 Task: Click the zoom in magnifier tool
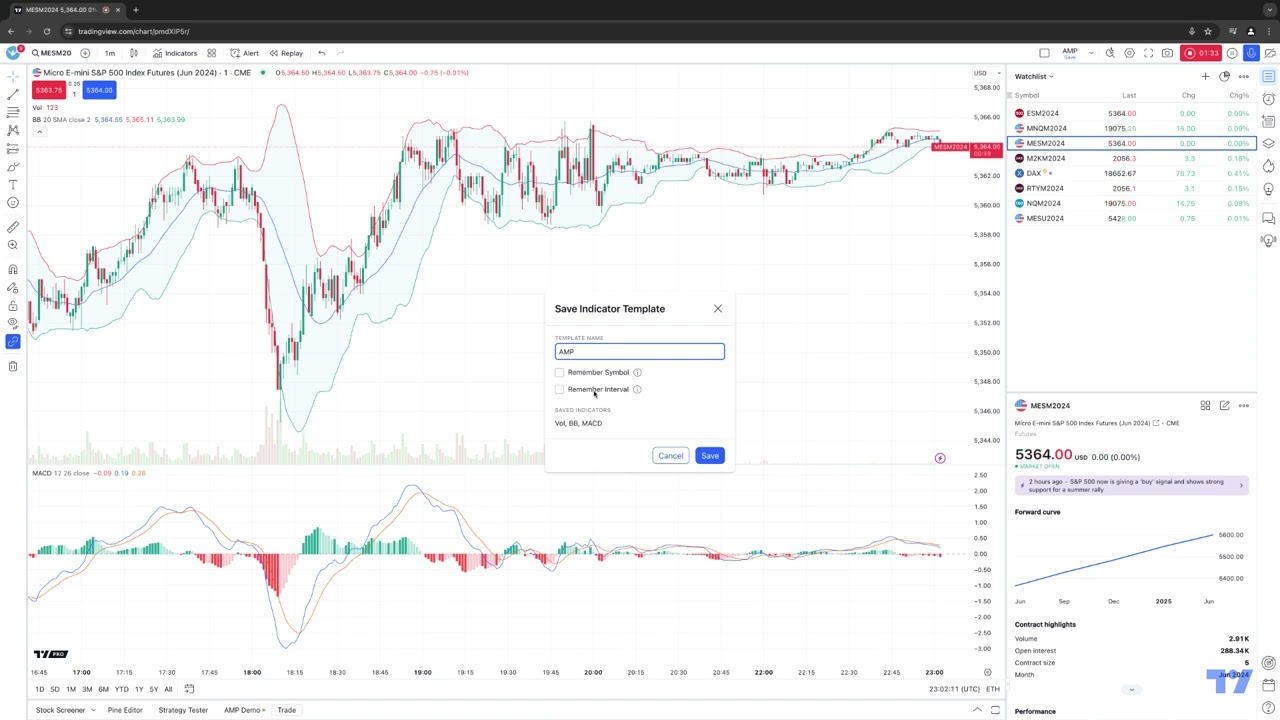pyautogui.click(x=13, y=245)
